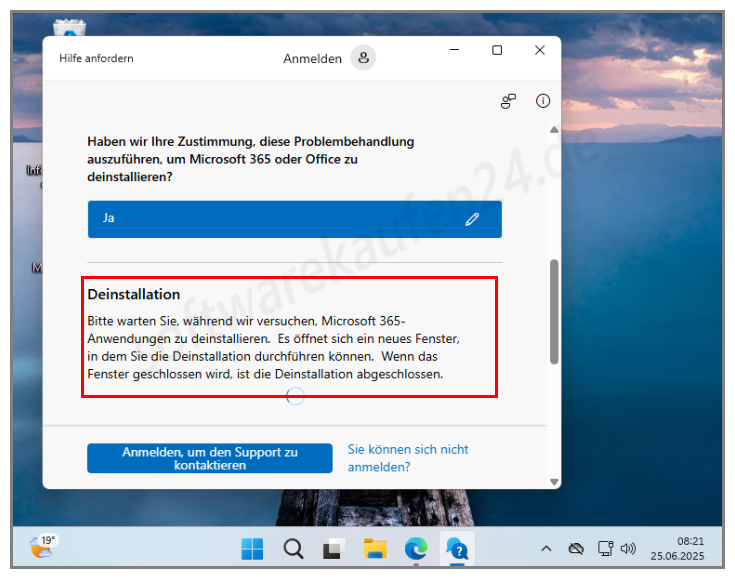Show hidden system tray icons

pyautogui.click(x=546, y=549)
